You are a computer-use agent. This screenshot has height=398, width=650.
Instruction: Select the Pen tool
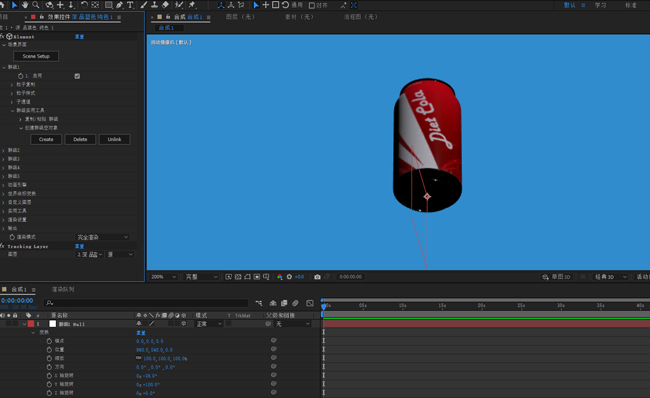[119, 5]
